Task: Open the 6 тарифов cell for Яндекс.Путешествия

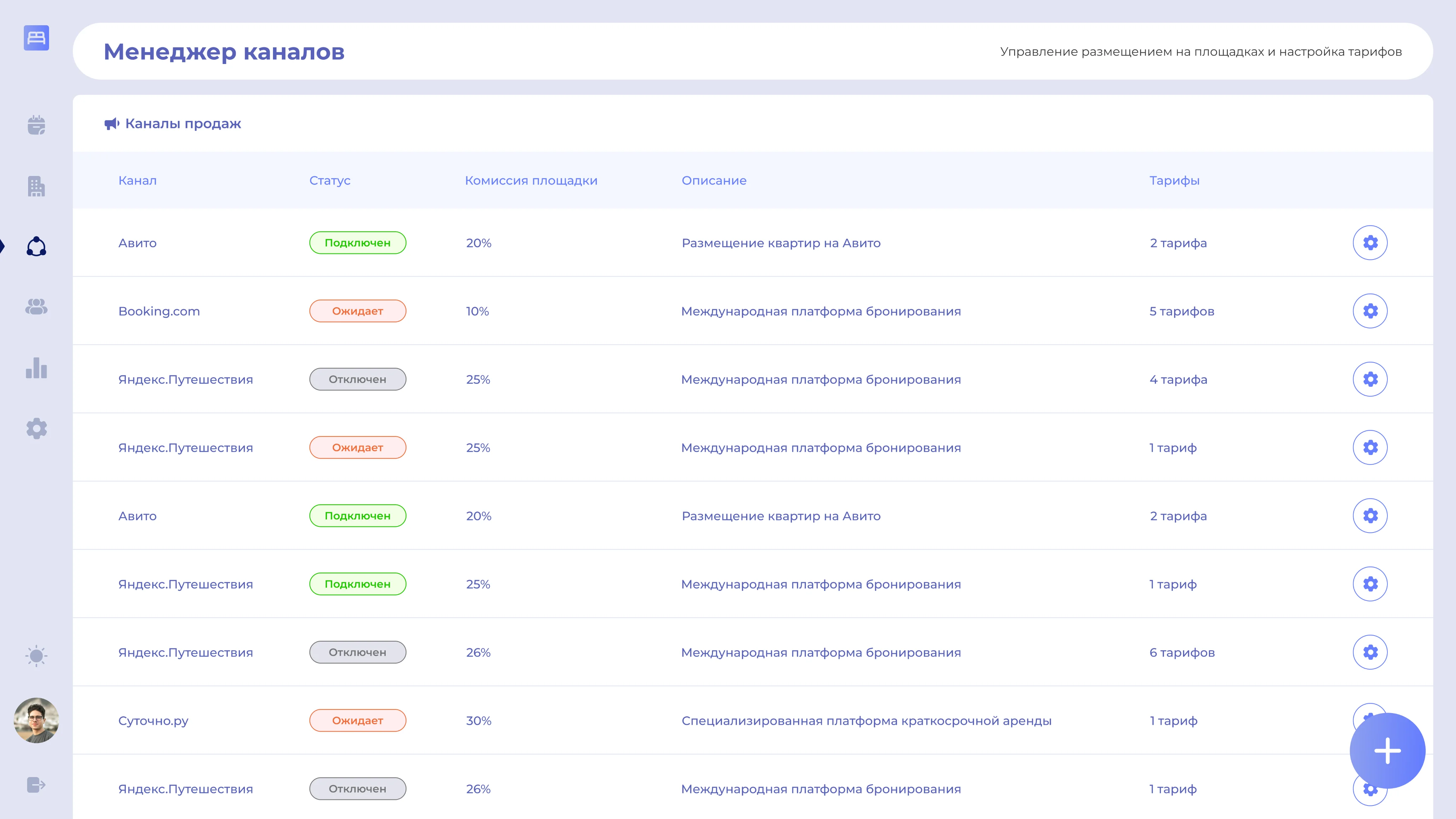Action: (1181, 652)
